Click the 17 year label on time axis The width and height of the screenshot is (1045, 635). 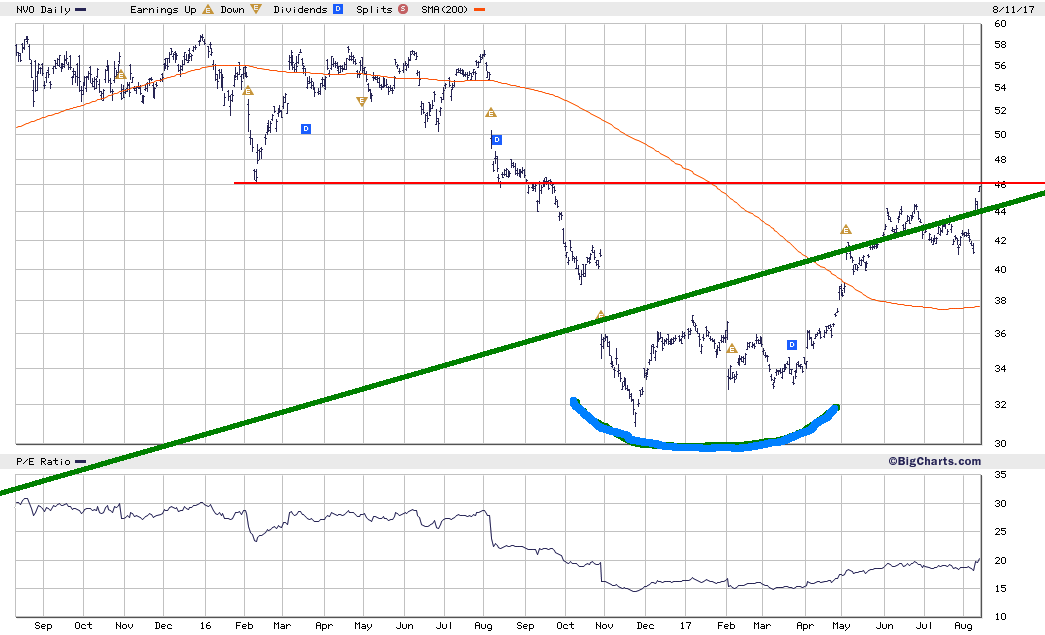[686, 626]
